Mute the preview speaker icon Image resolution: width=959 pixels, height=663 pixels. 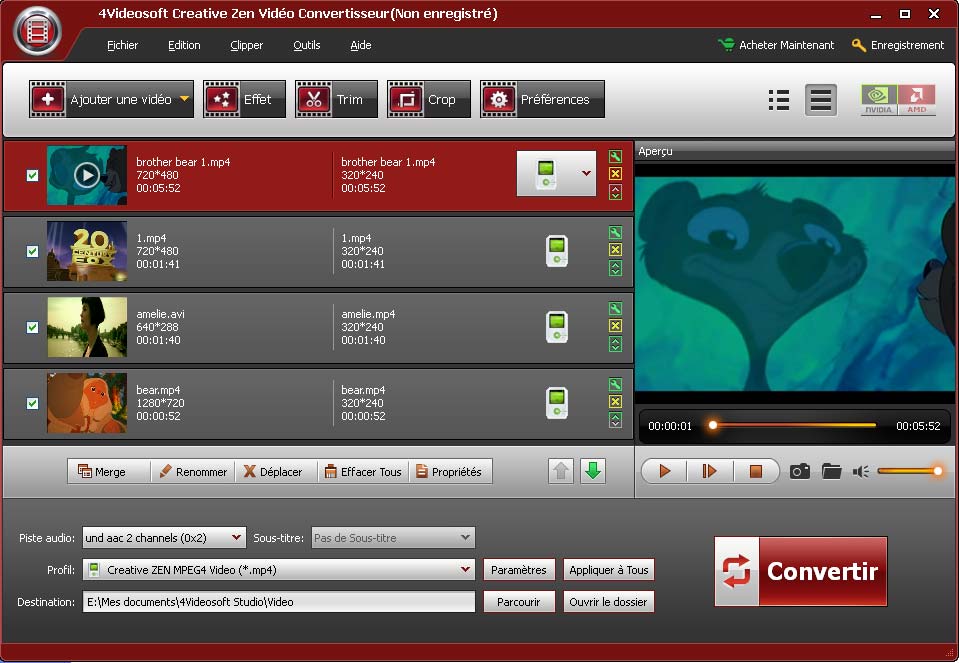coord(860,471)
